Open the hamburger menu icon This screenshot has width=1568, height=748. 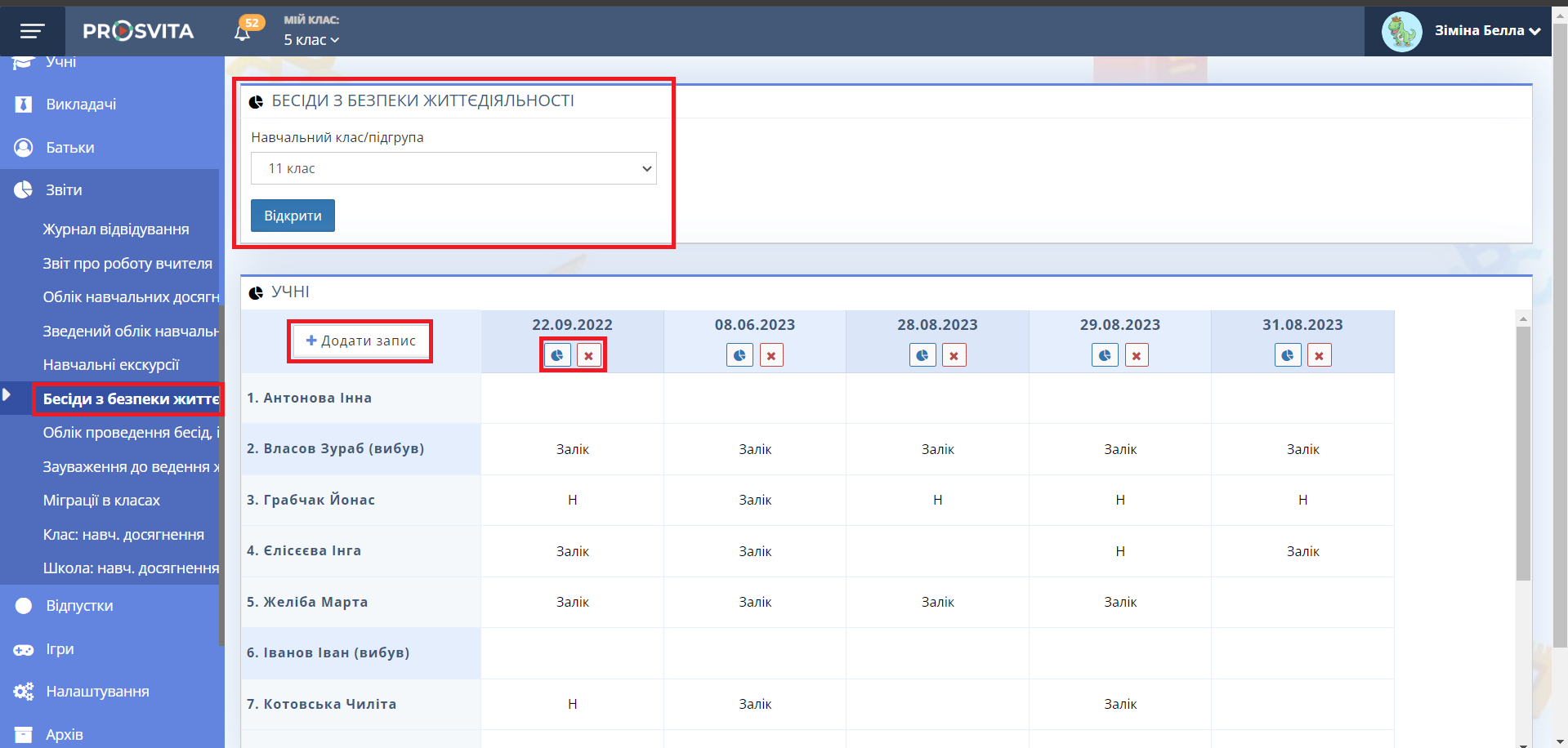pyautogui.click(x=32, y=31)
